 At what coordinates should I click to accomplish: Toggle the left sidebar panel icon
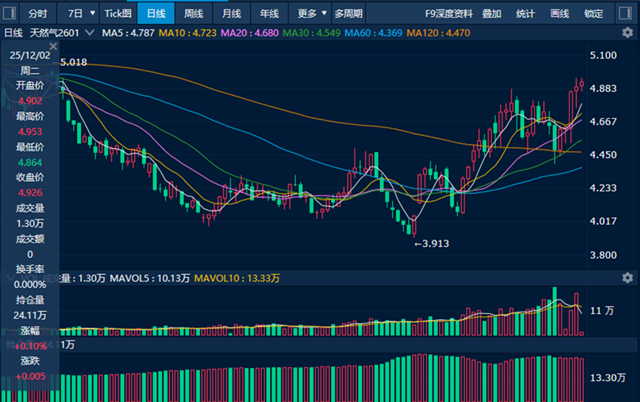click(x=9, y=13)
